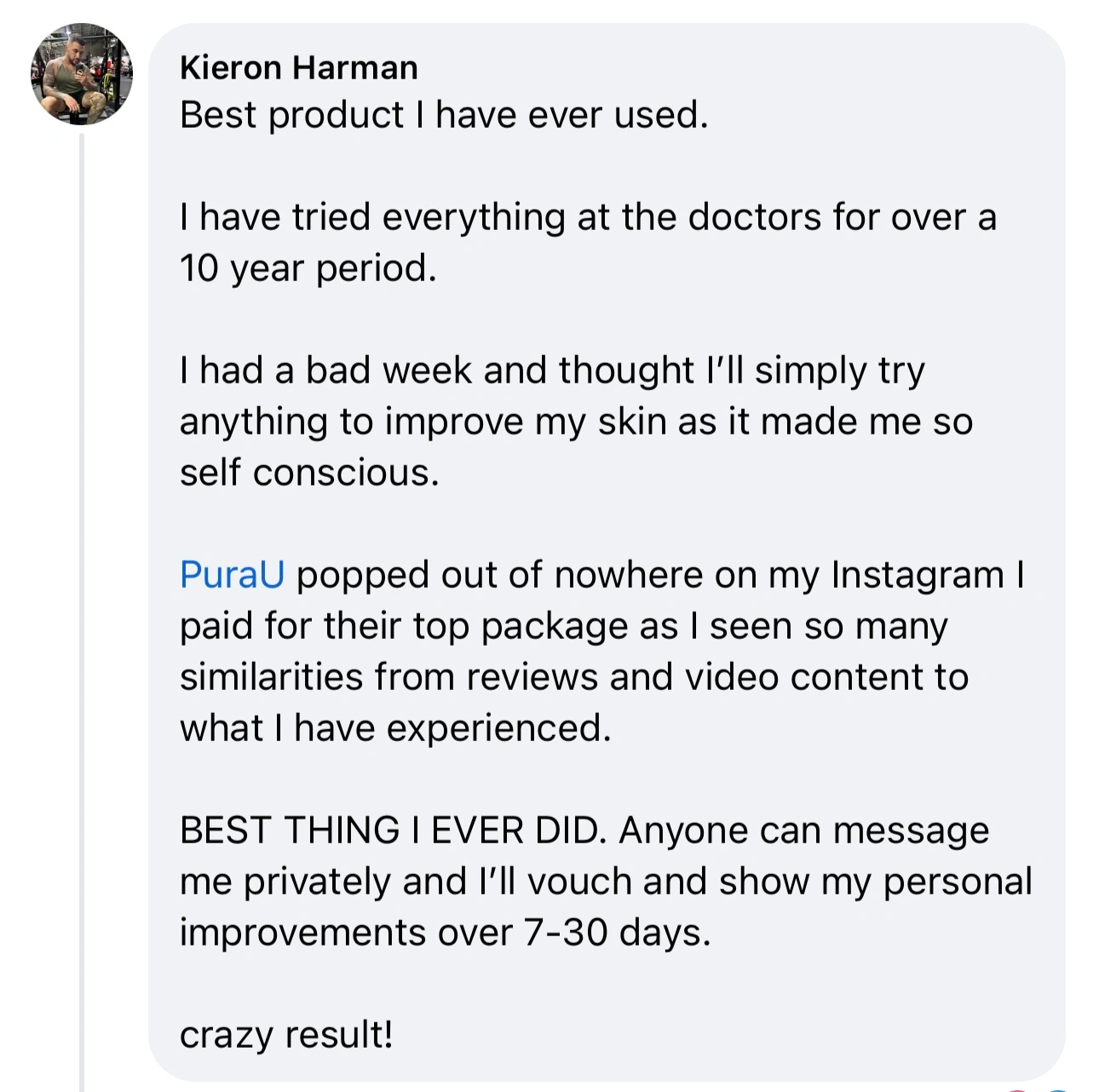The image size is (1099, 1092).
Task: Click the "Best product I have ever used." line
Action: click(x=443, y=115)
